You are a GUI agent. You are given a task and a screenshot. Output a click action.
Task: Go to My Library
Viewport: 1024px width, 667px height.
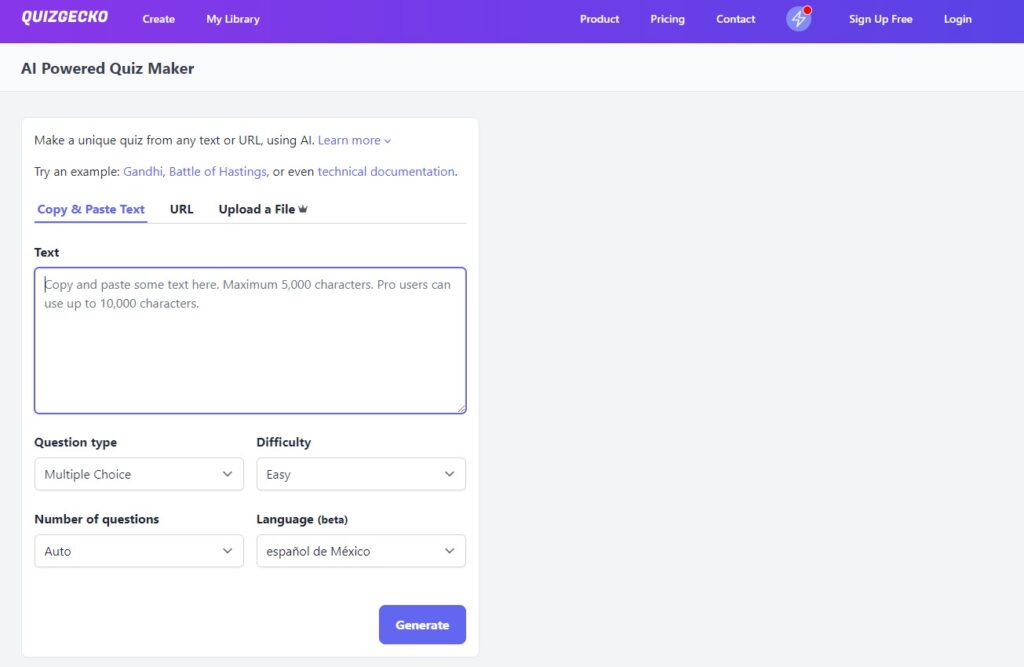coord(233,19)
